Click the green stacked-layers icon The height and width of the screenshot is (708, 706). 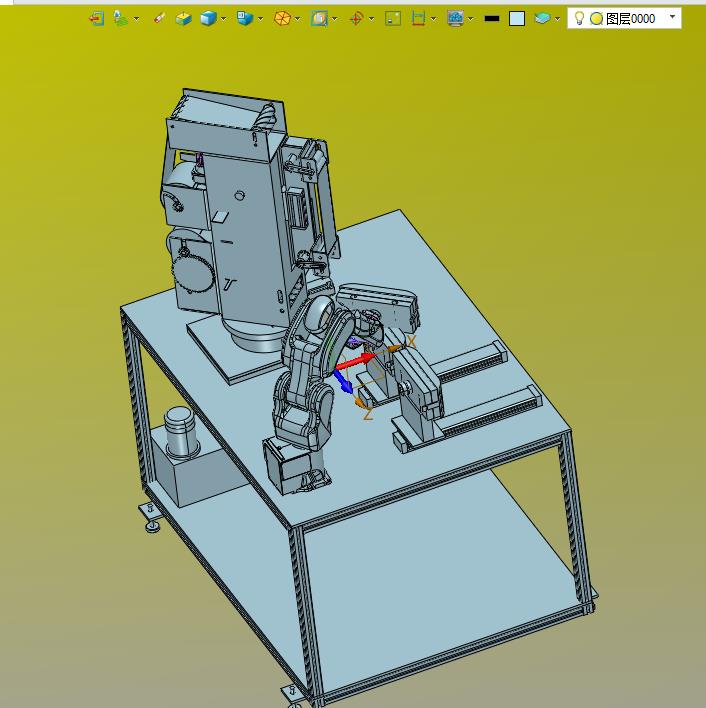click(x=120, y=19)
